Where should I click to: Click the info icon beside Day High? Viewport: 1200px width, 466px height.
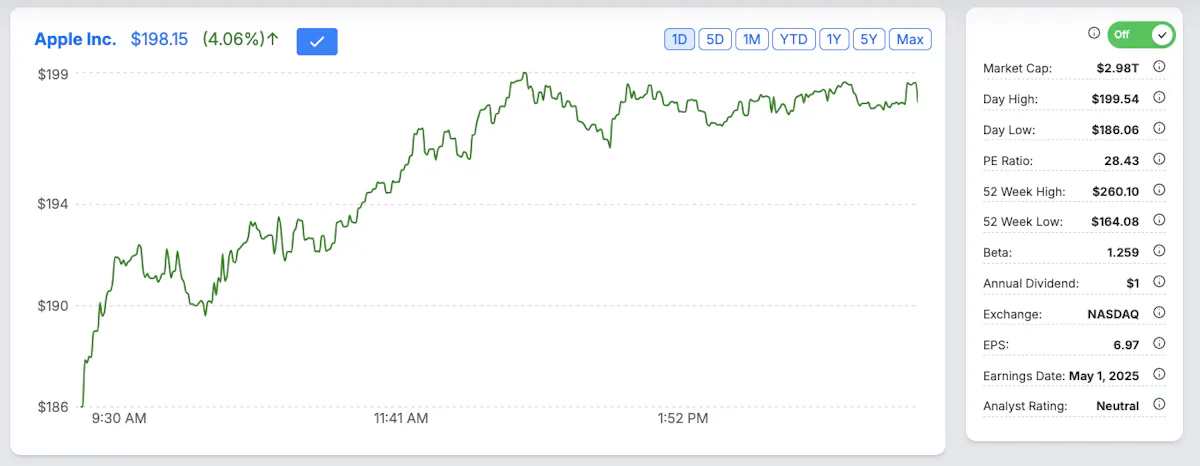point(1160,98)
